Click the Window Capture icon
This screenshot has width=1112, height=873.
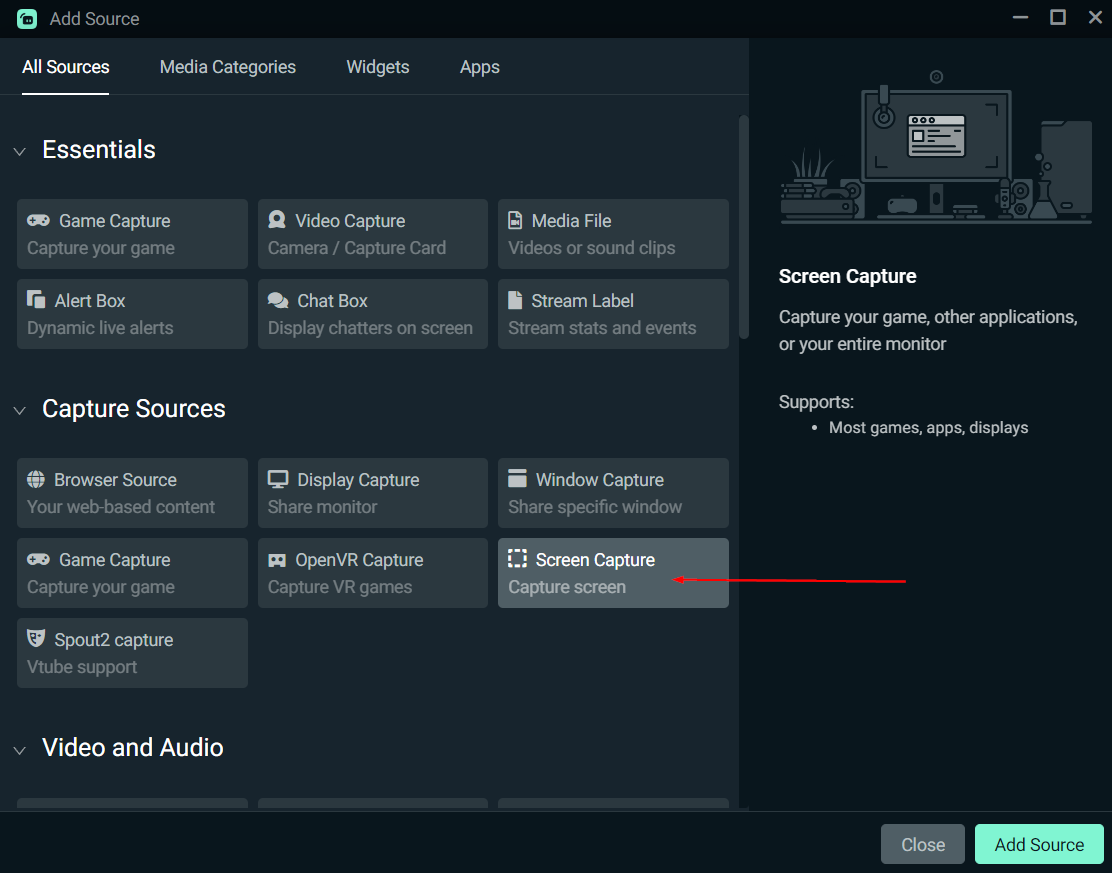click(x=517, y=479)
